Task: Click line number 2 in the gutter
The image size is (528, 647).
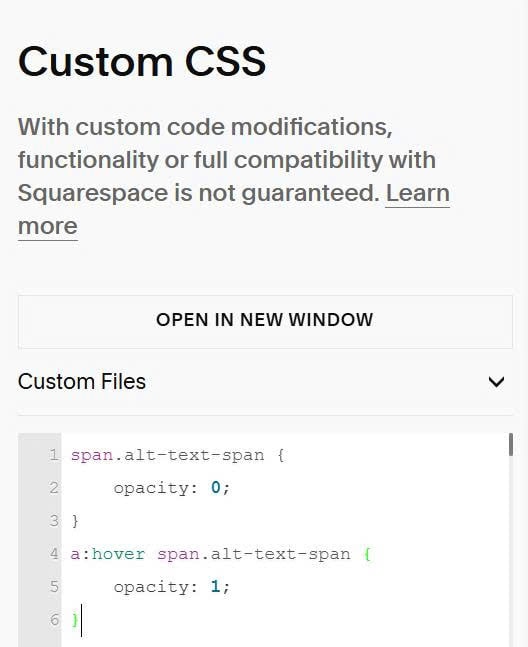Action: 54,488
